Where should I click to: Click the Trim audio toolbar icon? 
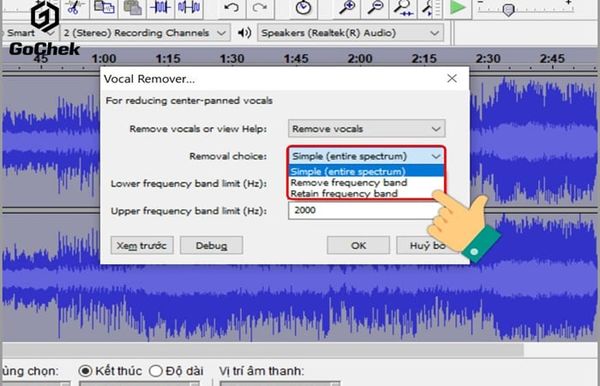[x=160, y=8]
